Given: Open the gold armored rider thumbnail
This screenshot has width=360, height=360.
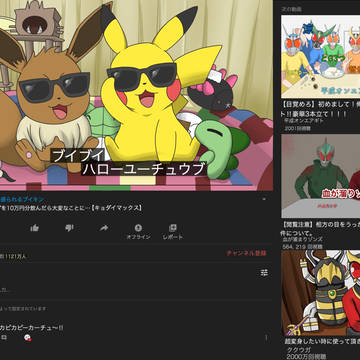Looking at the screenshot, I should (x=321, y=293).
